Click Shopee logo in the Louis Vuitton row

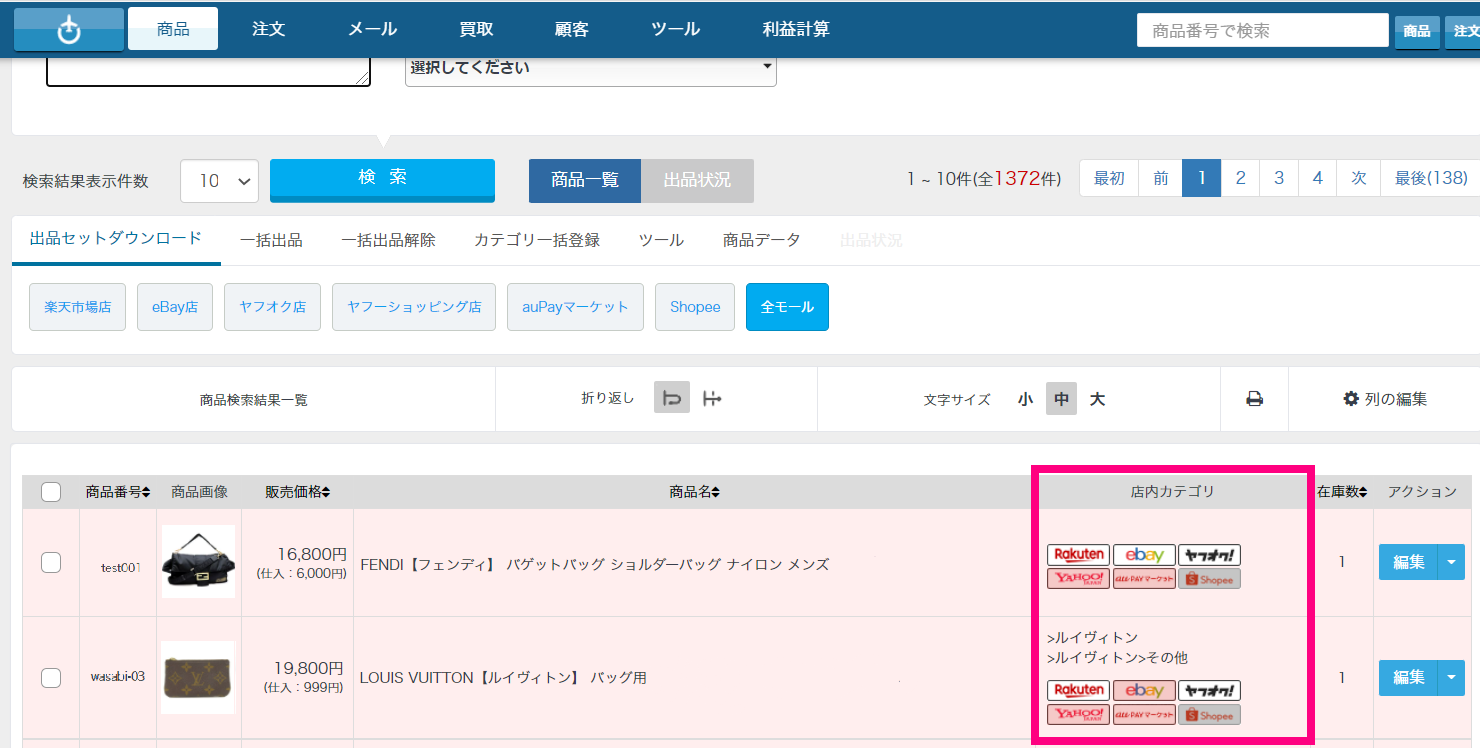coord(1209,715)
